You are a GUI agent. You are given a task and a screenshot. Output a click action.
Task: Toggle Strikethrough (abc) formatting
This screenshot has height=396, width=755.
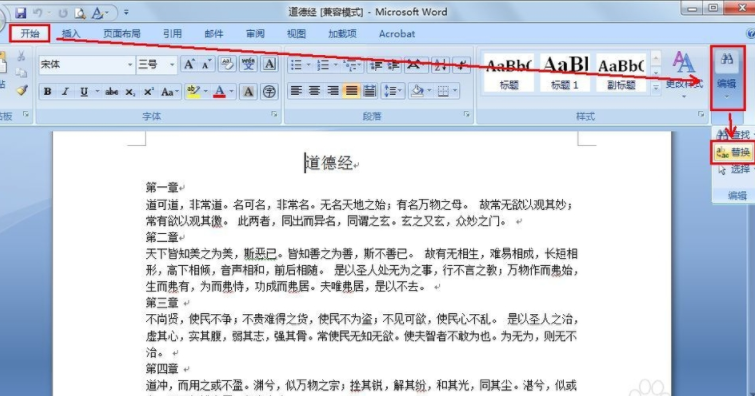pos(112,92)
